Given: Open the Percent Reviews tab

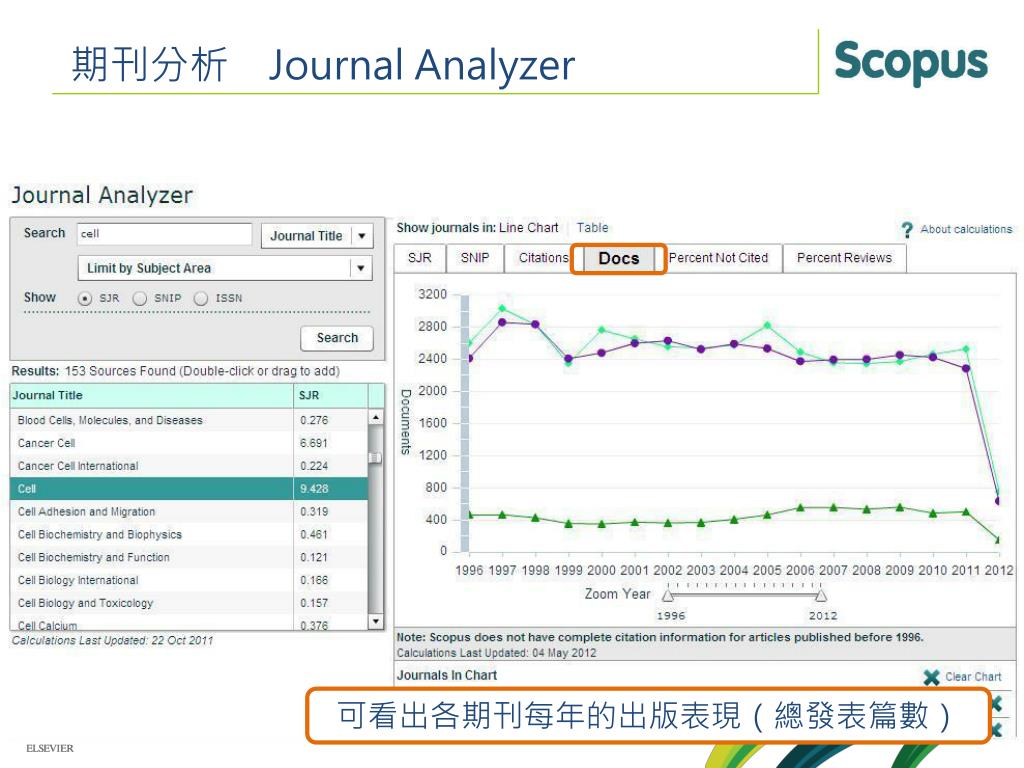Looking at the screenshot, I should [x=844, y=258].
